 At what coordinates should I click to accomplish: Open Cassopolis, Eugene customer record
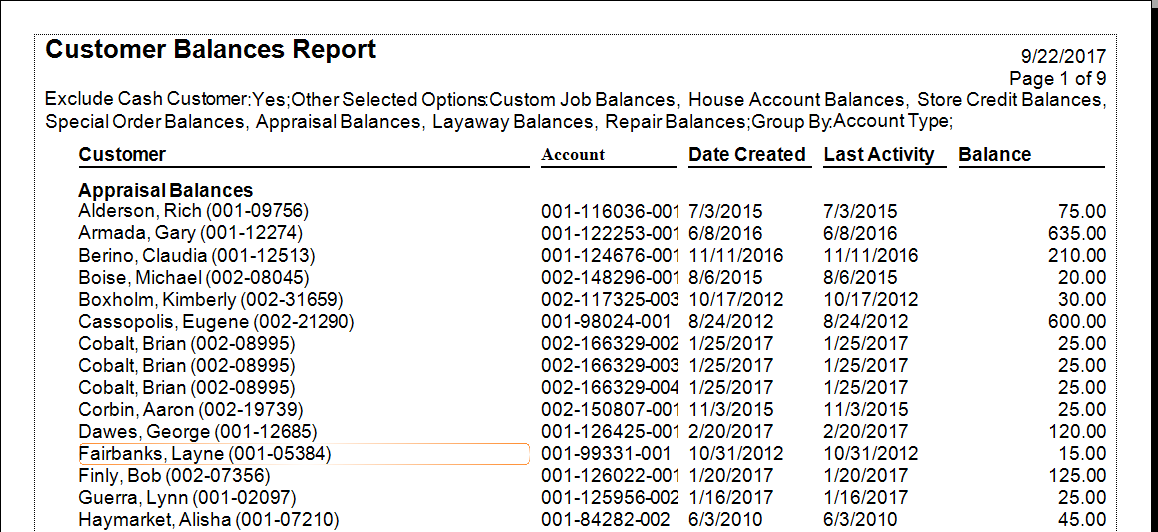216,322
